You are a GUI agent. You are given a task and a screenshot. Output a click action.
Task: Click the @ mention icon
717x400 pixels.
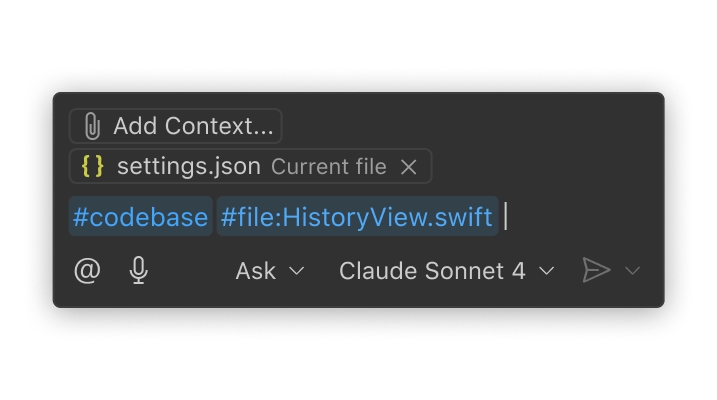click(x=88, y=270)
